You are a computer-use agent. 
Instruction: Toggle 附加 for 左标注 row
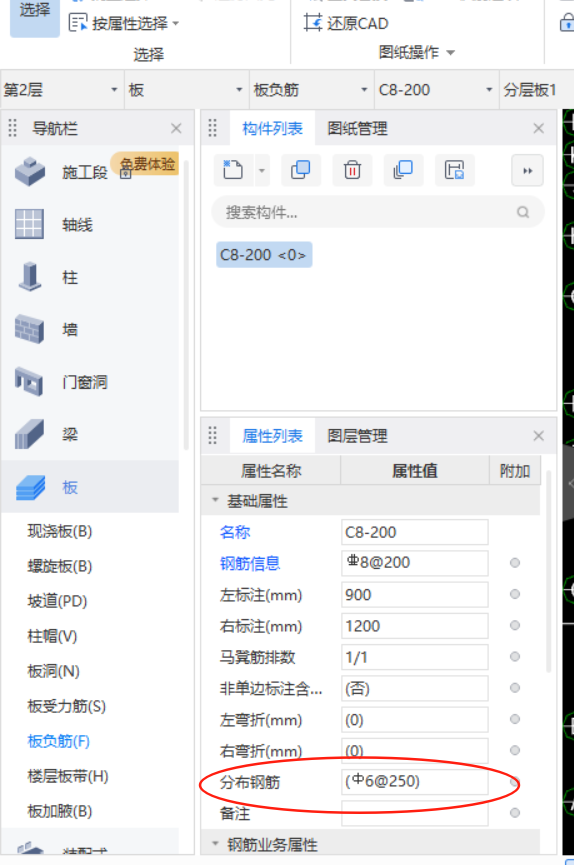(x=515, y=594)
